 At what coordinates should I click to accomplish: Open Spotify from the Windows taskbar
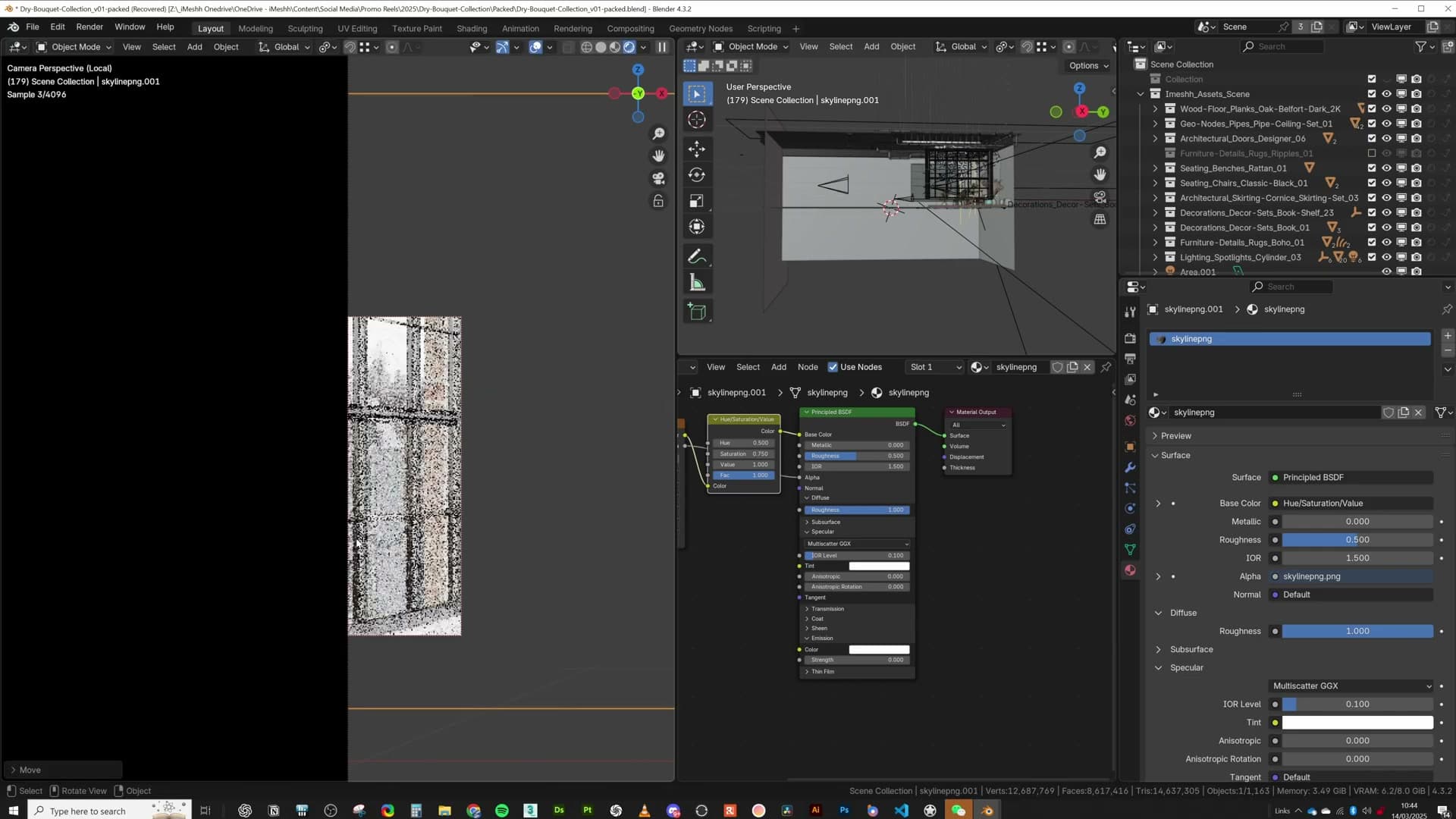pyautogui.click(x=502, y=811)
